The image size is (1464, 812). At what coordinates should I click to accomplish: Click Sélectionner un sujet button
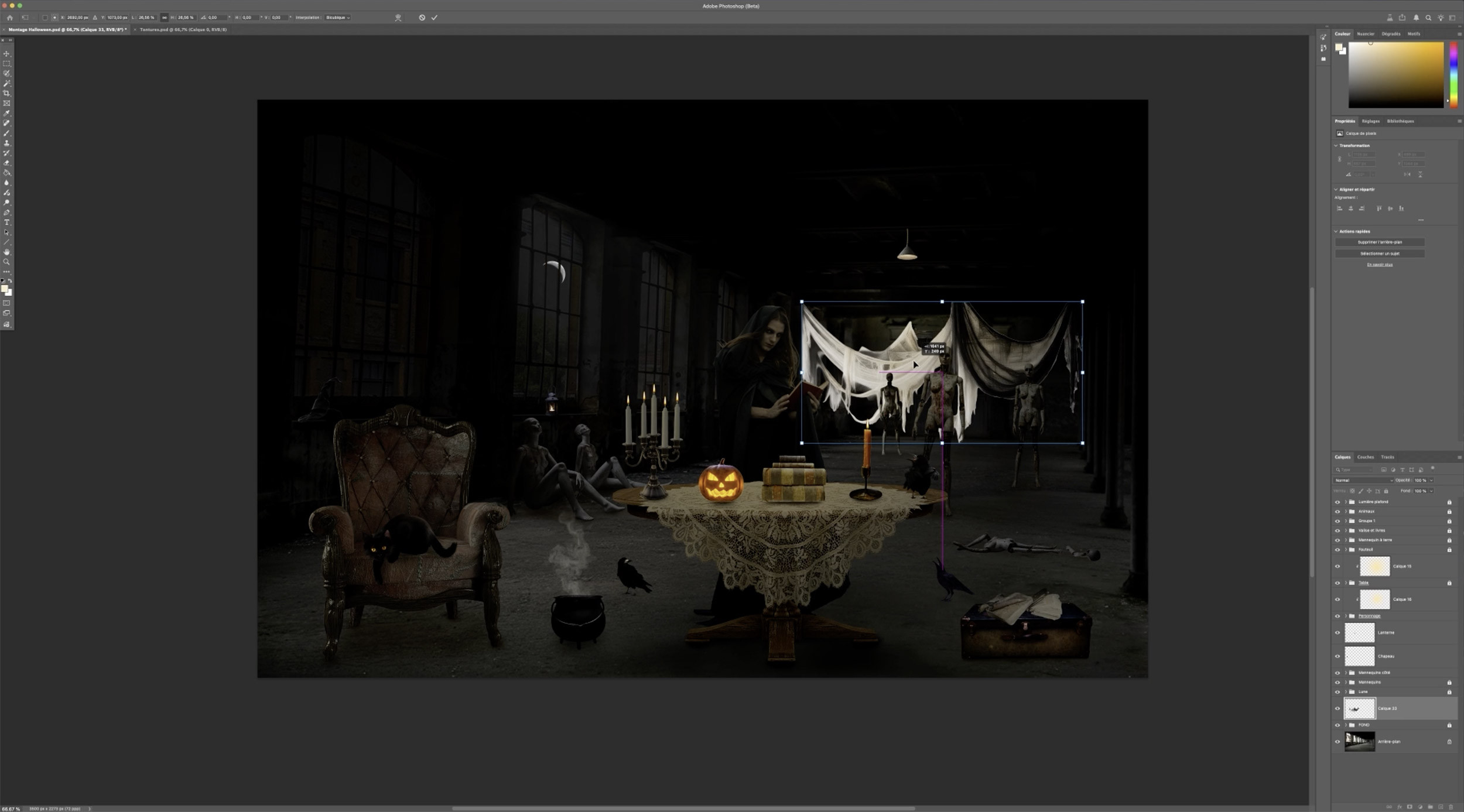pos(1379,253)
